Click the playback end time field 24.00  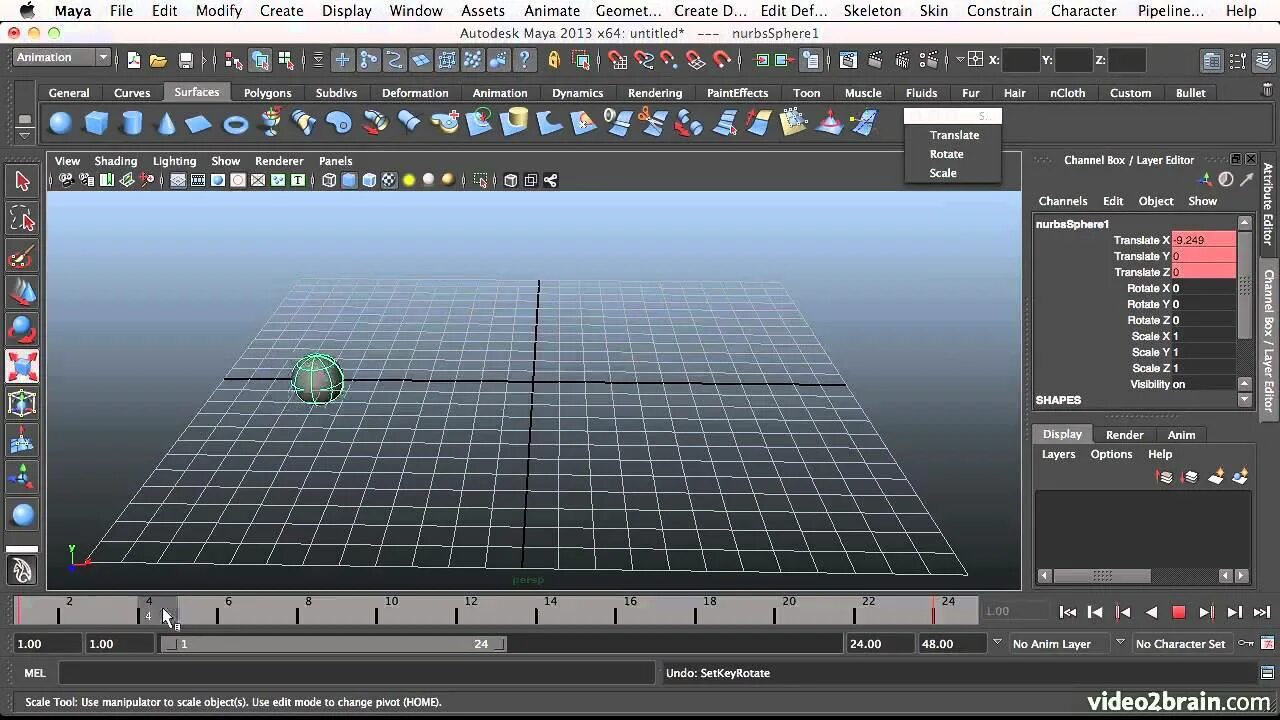coord(880,644)
